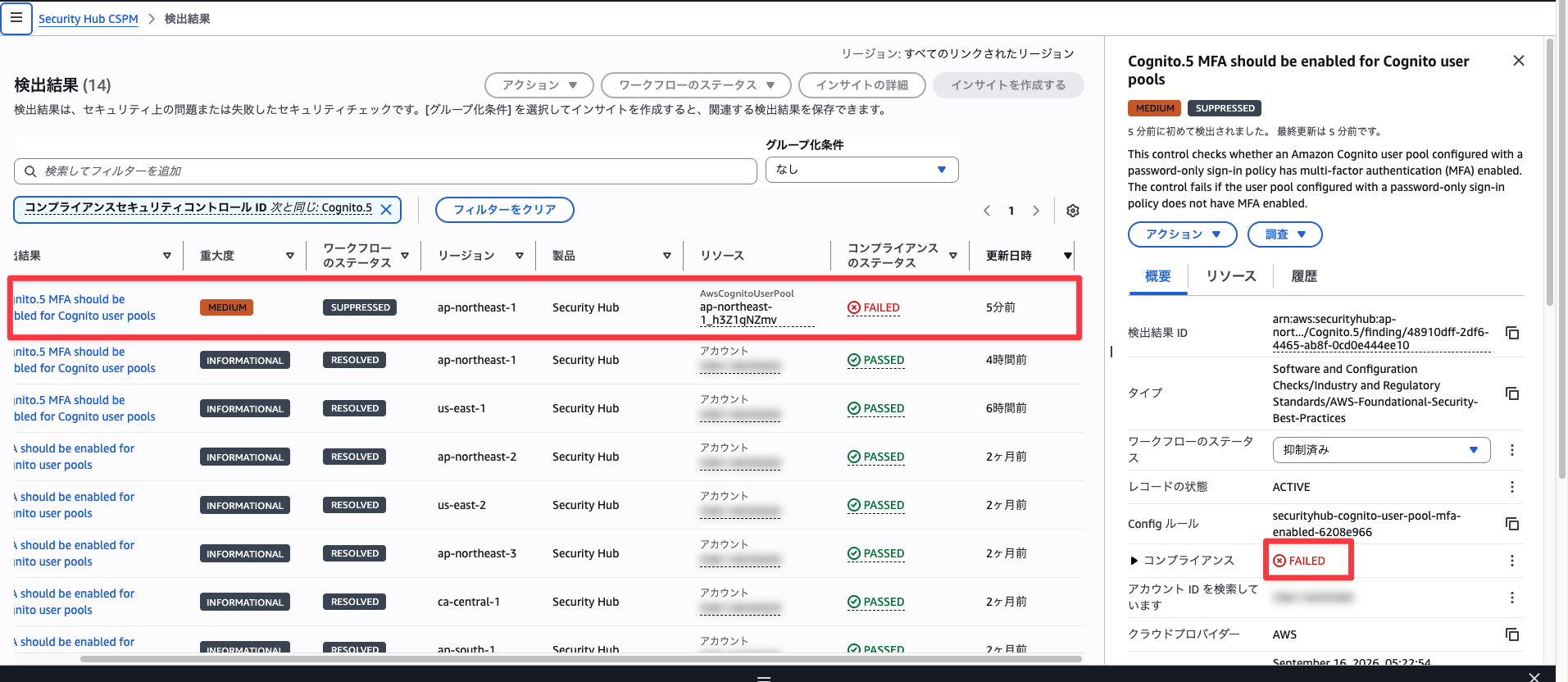Open the 調査 dropdown in details panel
The image size is (1568, 682).
[x=1284, y=234]
